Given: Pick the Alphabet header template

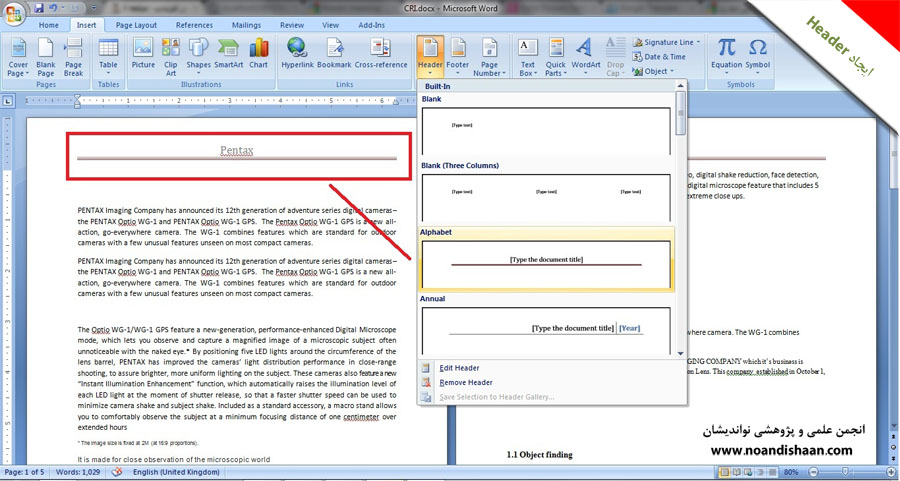Looking at the screenshot, I should 546,264.
